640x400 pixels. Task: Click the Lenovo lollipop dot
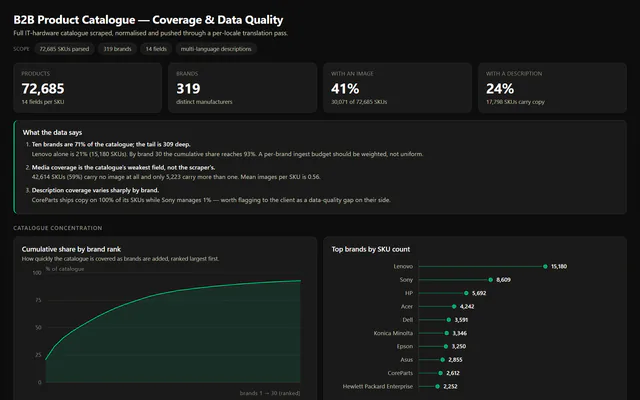tap(545, 267)
